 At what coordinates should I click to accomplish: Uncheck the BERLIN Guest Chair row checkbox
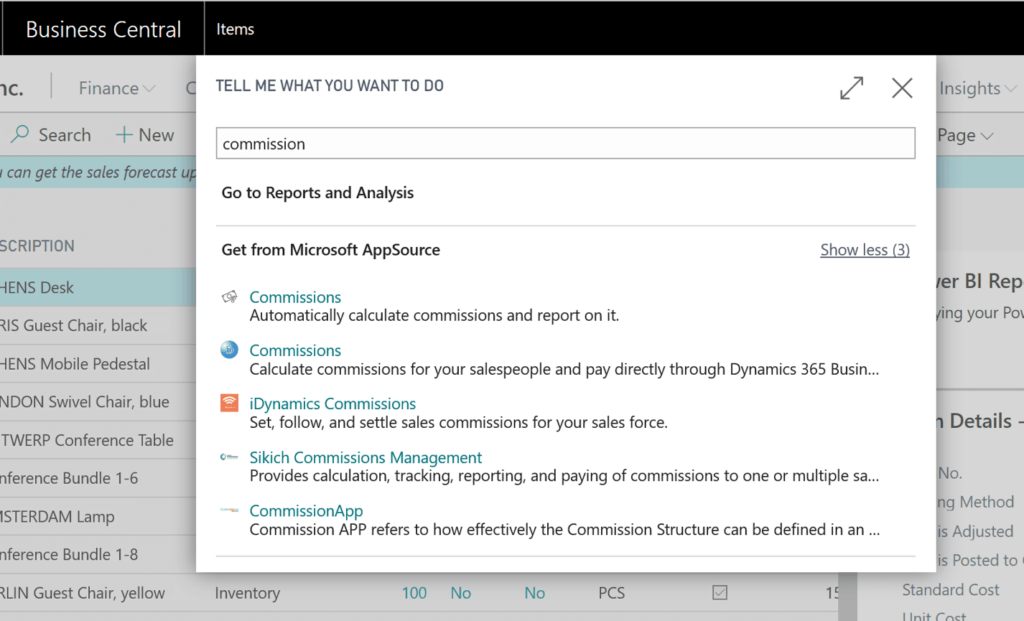tap(719, 592)
